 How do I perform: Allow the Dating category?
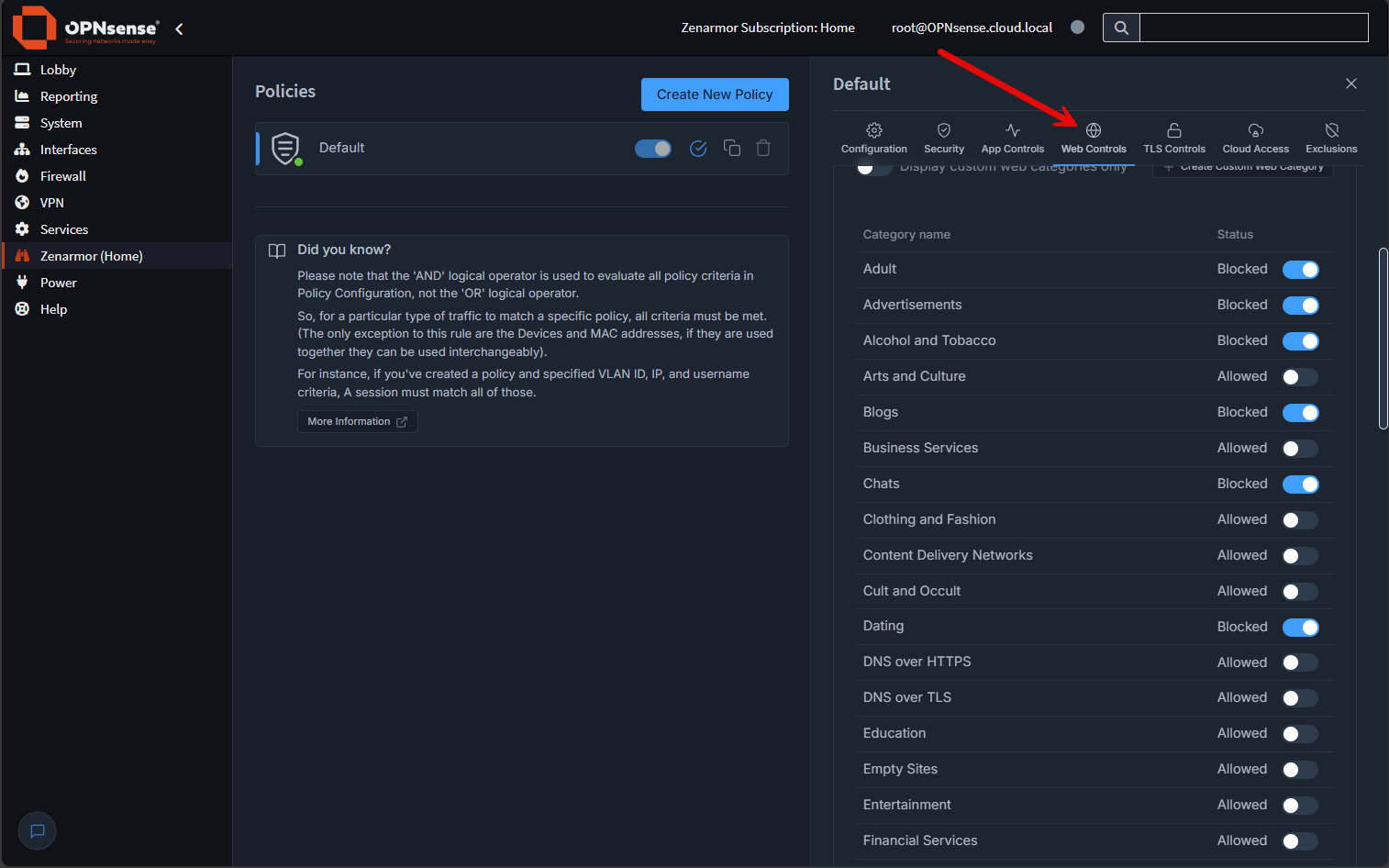point(1301,627)
